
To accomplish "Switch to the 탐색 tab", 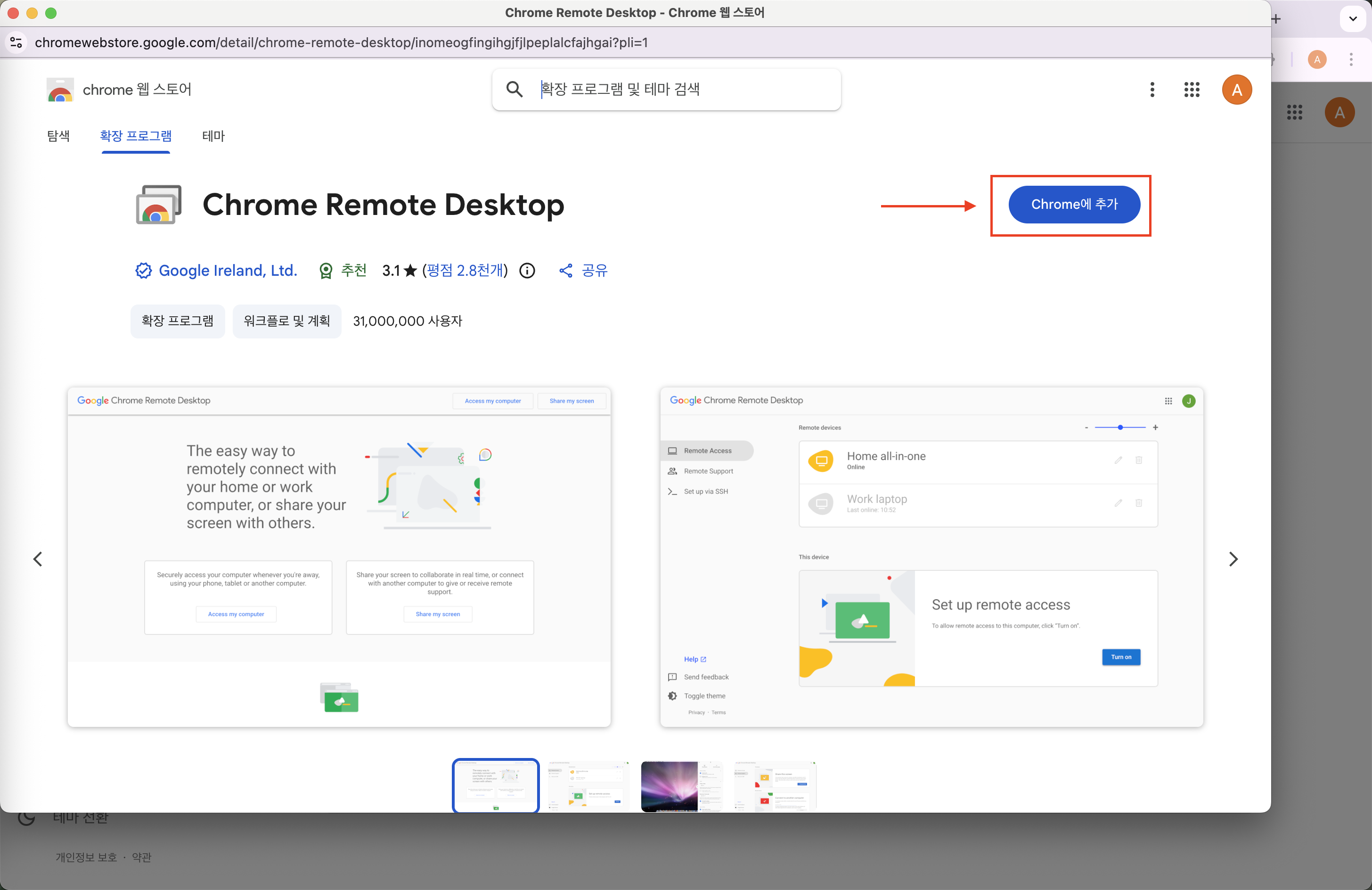I will click(58, 136).
